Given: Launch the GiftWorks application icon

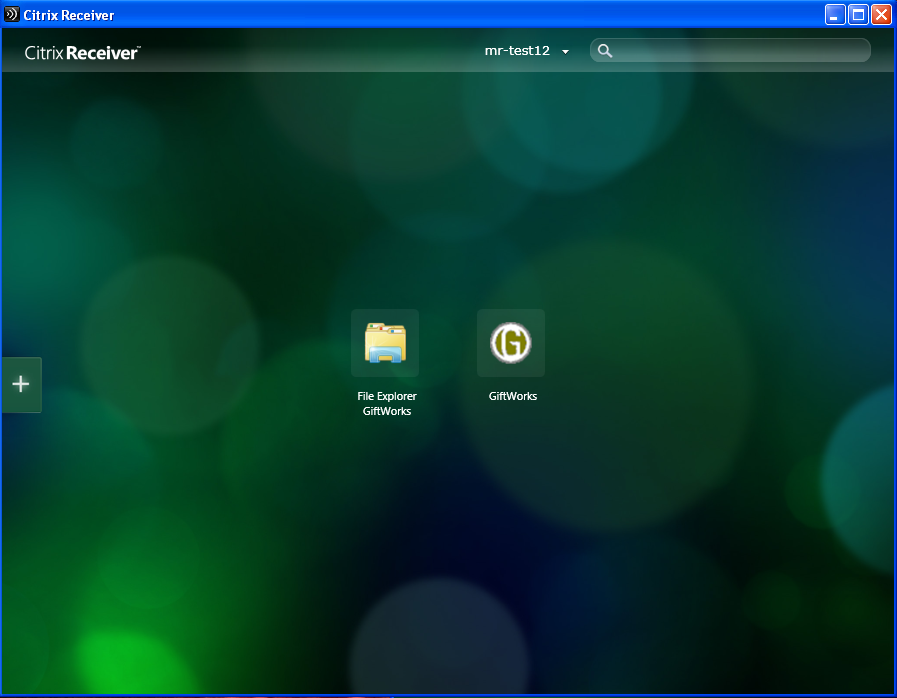Looking at the screenshot, I should 511,343.
